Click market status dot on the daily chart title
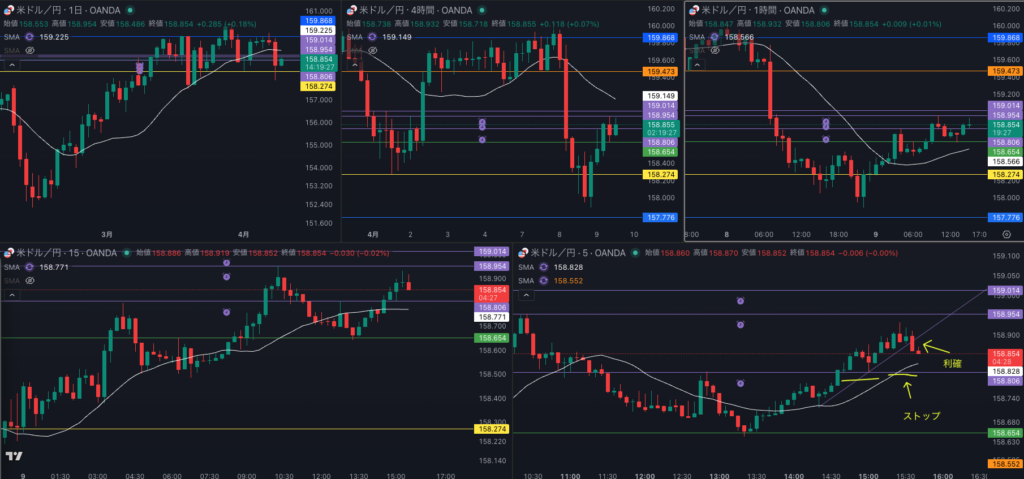Image resolution: width=1024 pixels, height=479 pixels. [129, 10]
